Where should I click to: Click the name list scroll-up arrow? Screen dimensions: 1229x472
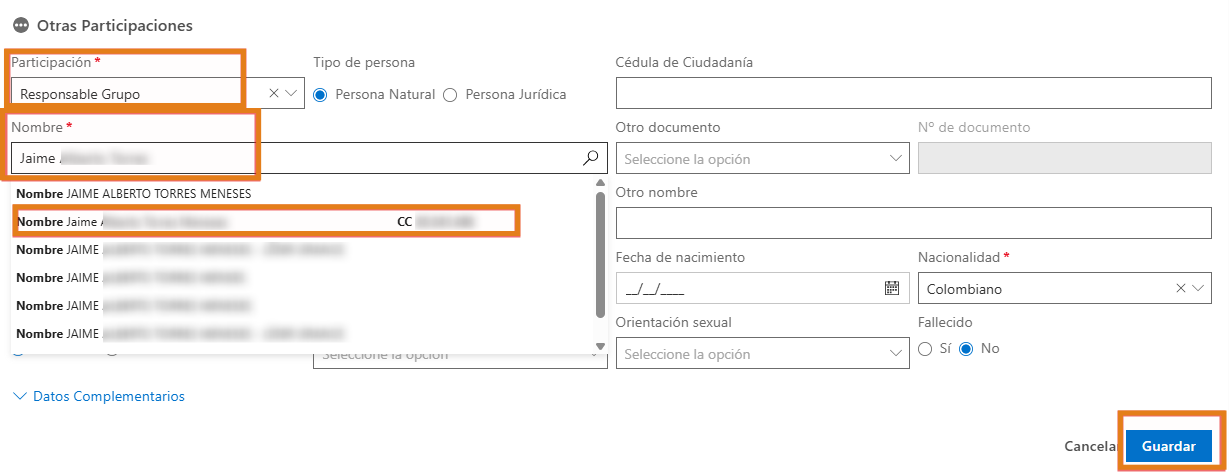pos(600,183)
